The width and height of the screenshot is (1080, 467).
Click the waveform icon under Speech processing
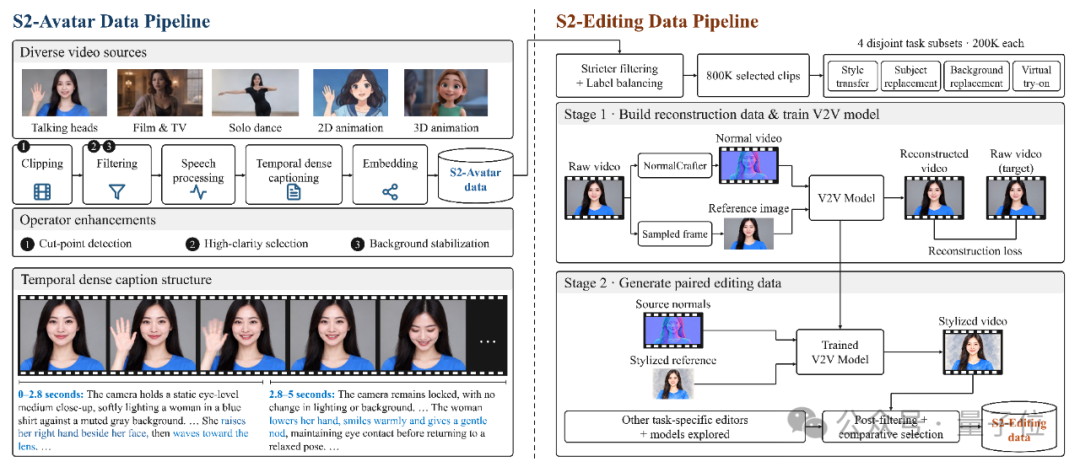(198, 192)
